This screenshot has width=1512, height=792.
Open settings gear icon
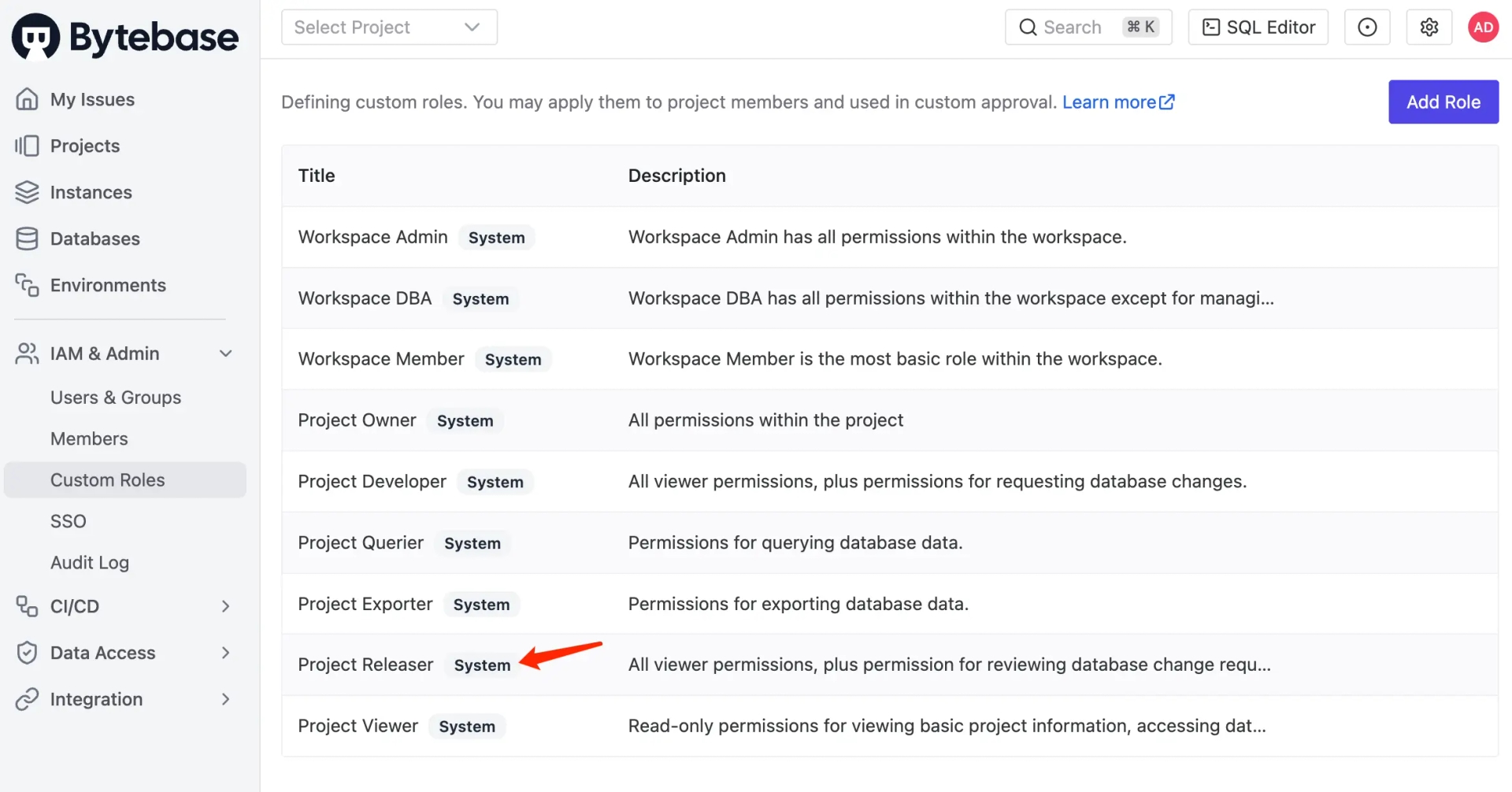1429,28
